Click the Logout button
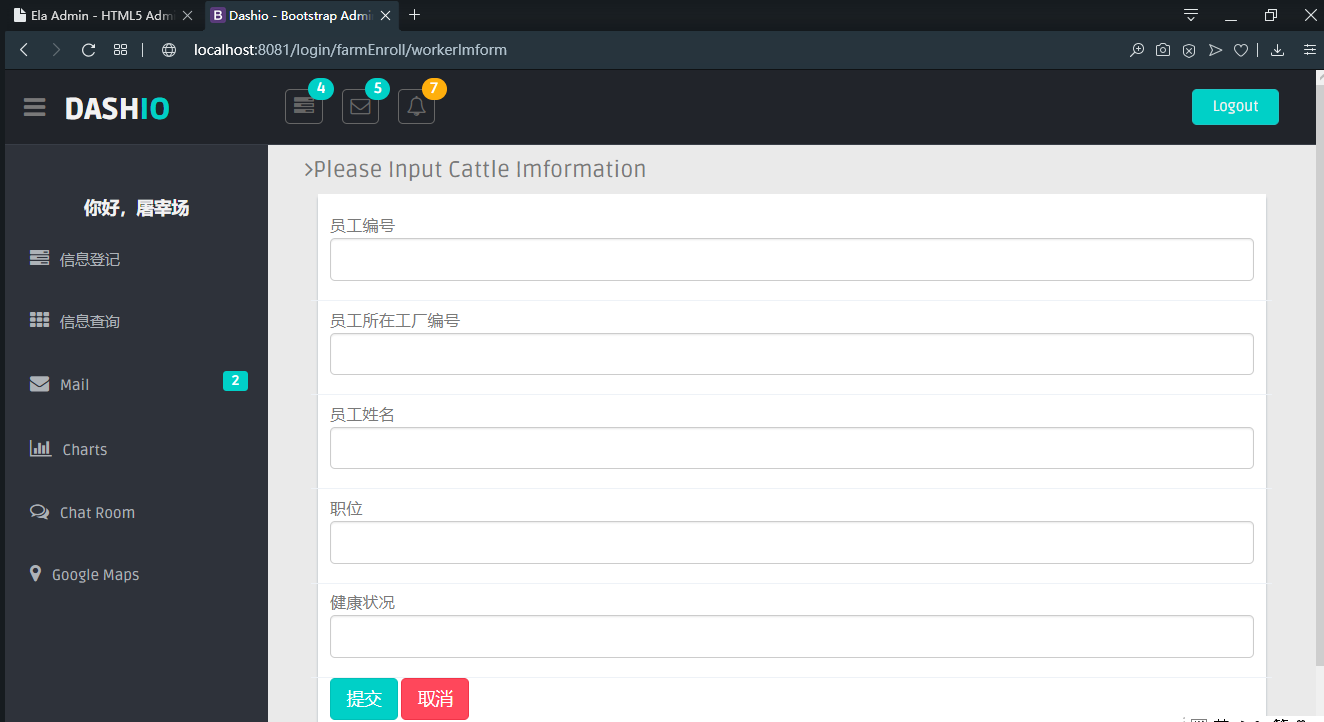This screenshot has width=1324, height=722. pyautogui.click(x=1235, y=106)
